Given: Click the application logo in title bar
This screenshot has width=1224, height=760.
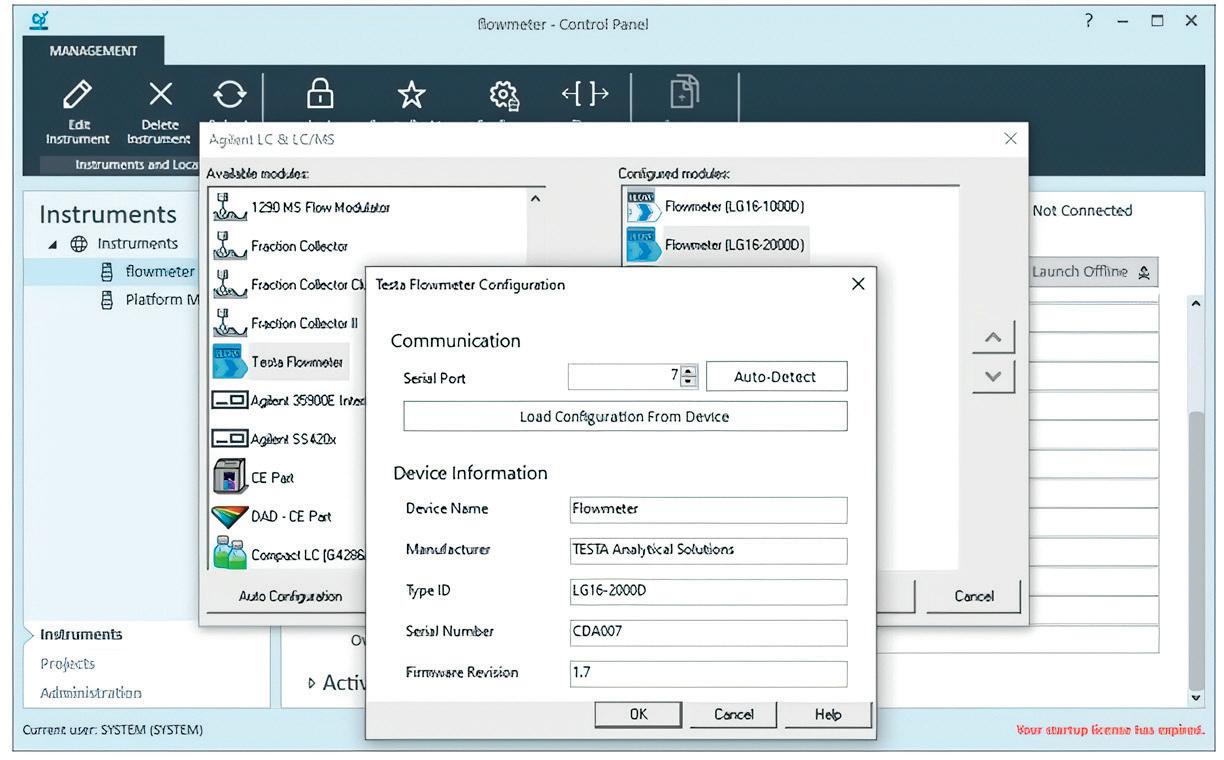Looking at the screenshot, I should click(39, 21).
